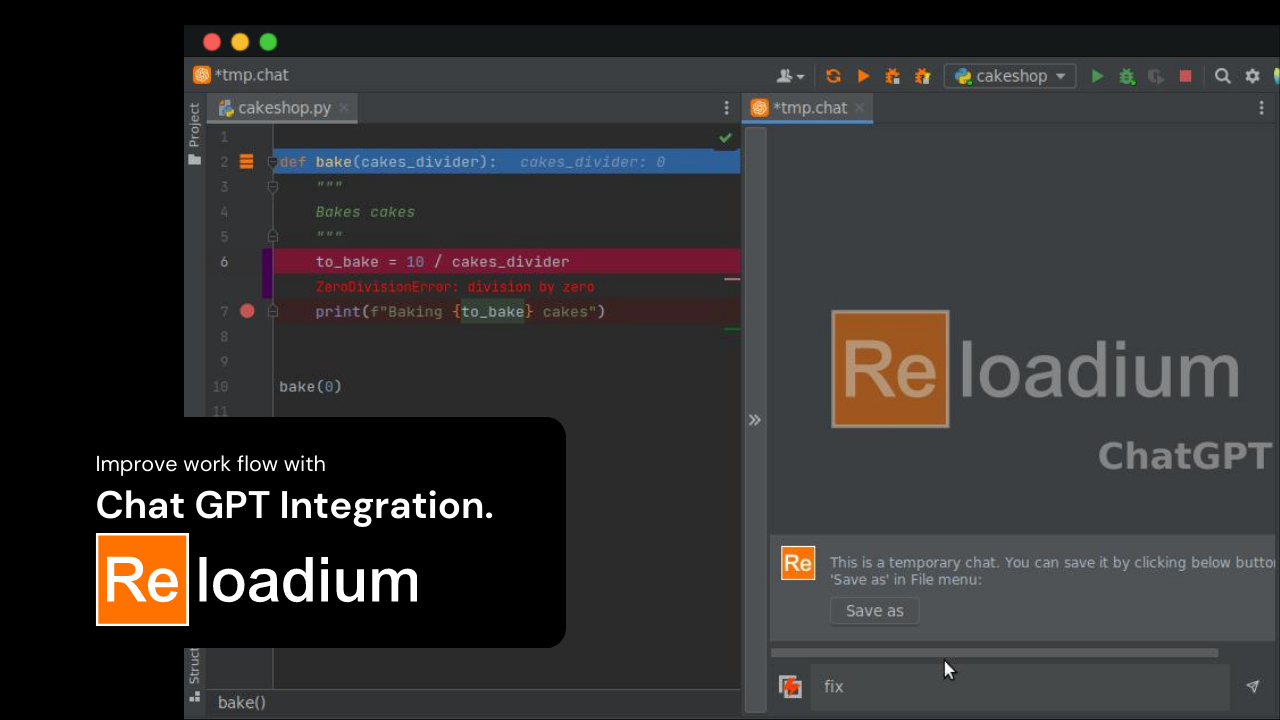Click the ZeroDivisionError message text
The height and width of the screenshot is (720, 1280).
[x=455, y=287]
